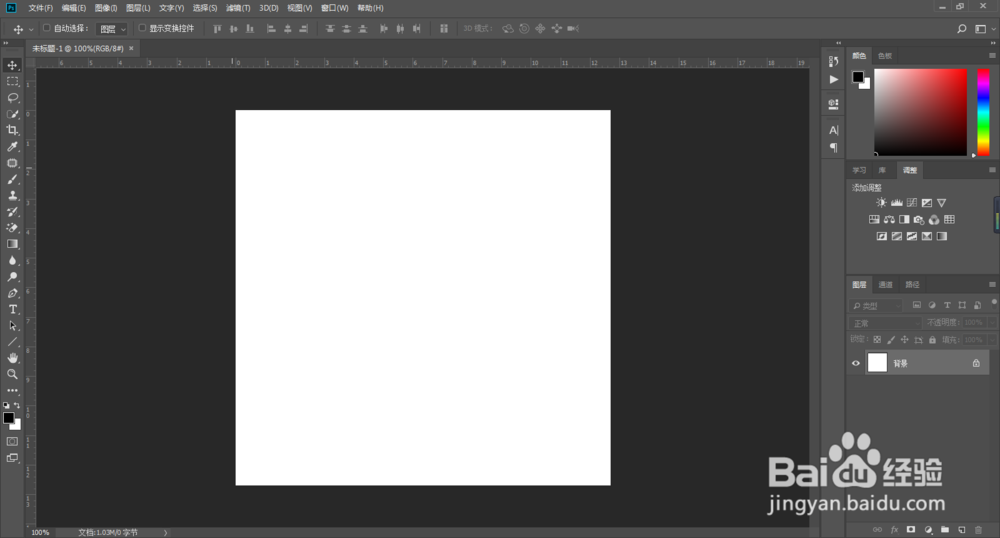Image resolution: width=1000 pixels, height=538 pixels.
Task: Add layer mask icon
Action: click(911, 530)
